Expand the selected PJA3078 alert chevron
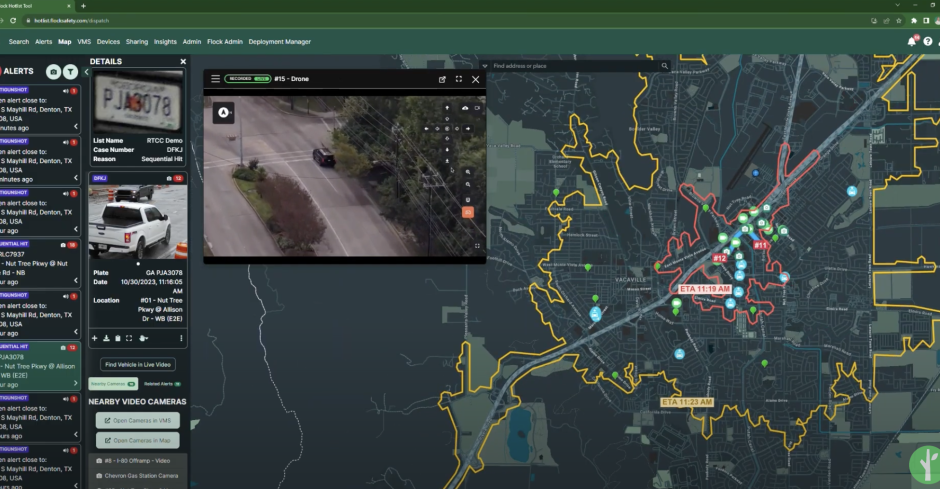 (x=76, y=383)
